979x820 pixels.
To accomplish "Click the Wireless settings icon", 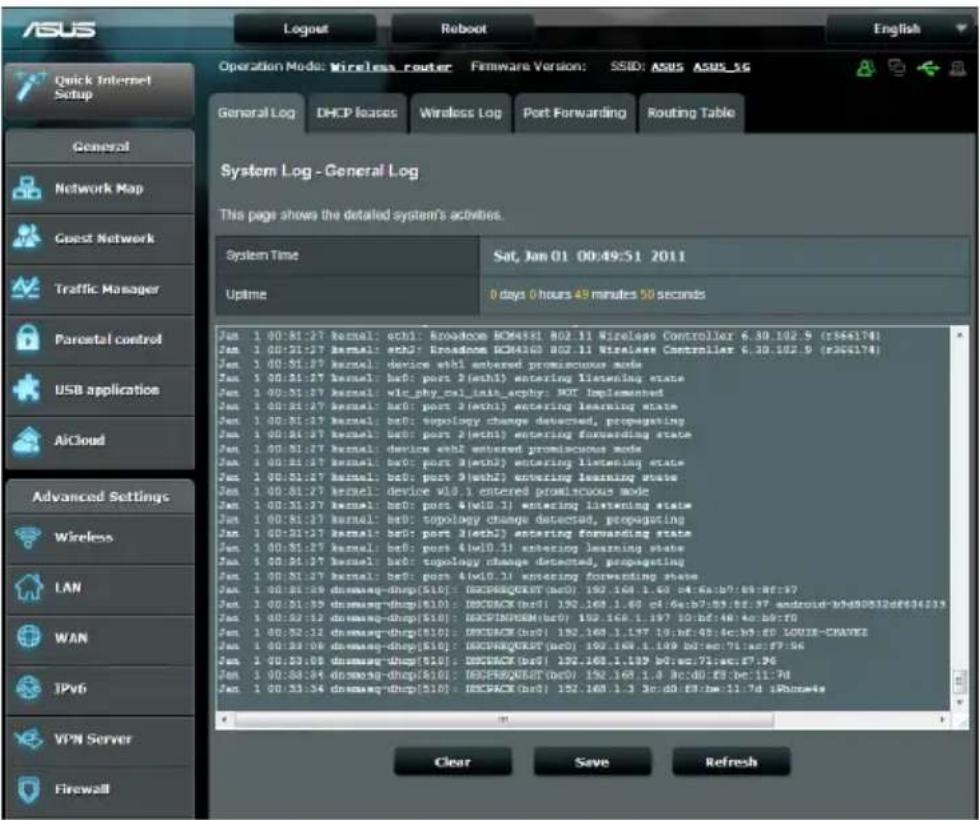I will (x=28, y=537).
